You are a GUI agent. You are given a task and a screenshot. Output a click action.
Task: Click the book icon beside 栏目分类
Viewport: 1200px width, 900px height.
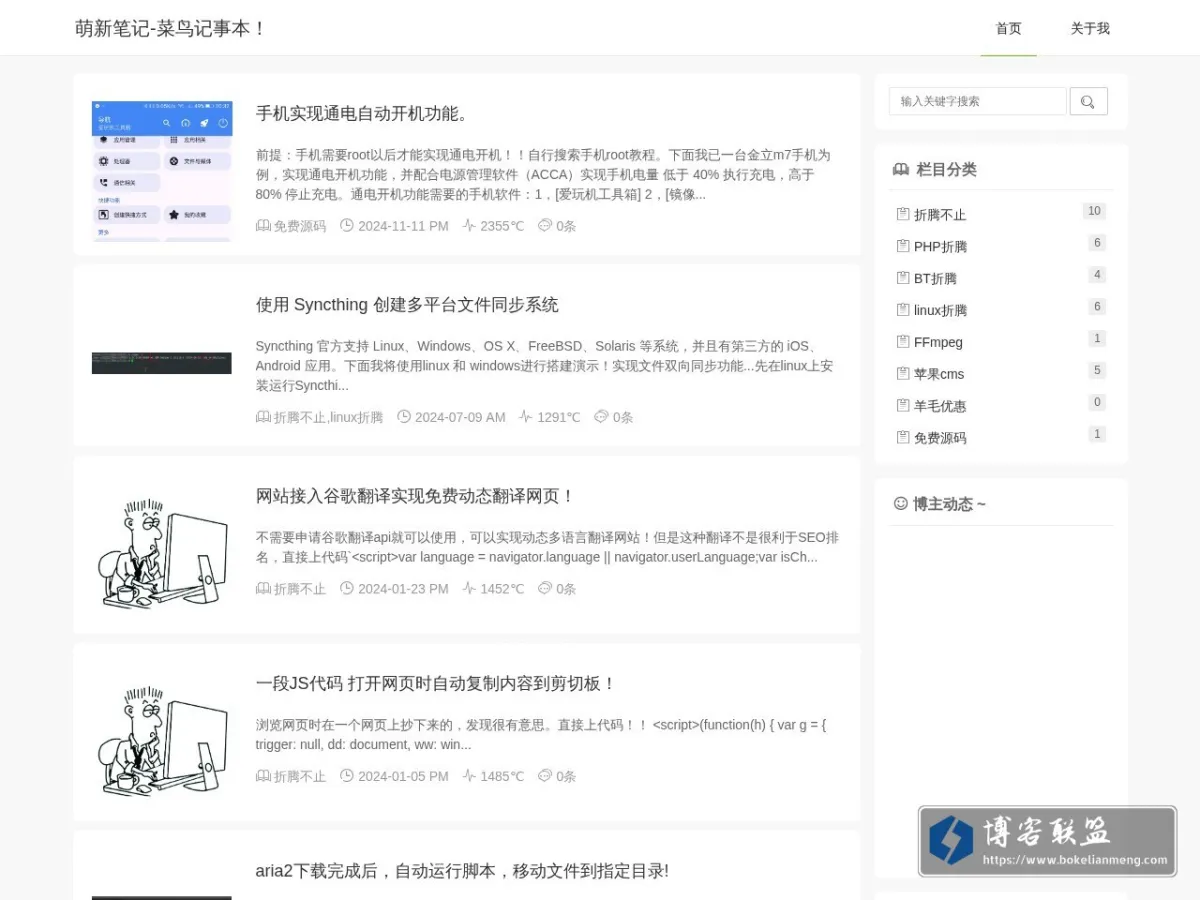click(x=901, y=170)
